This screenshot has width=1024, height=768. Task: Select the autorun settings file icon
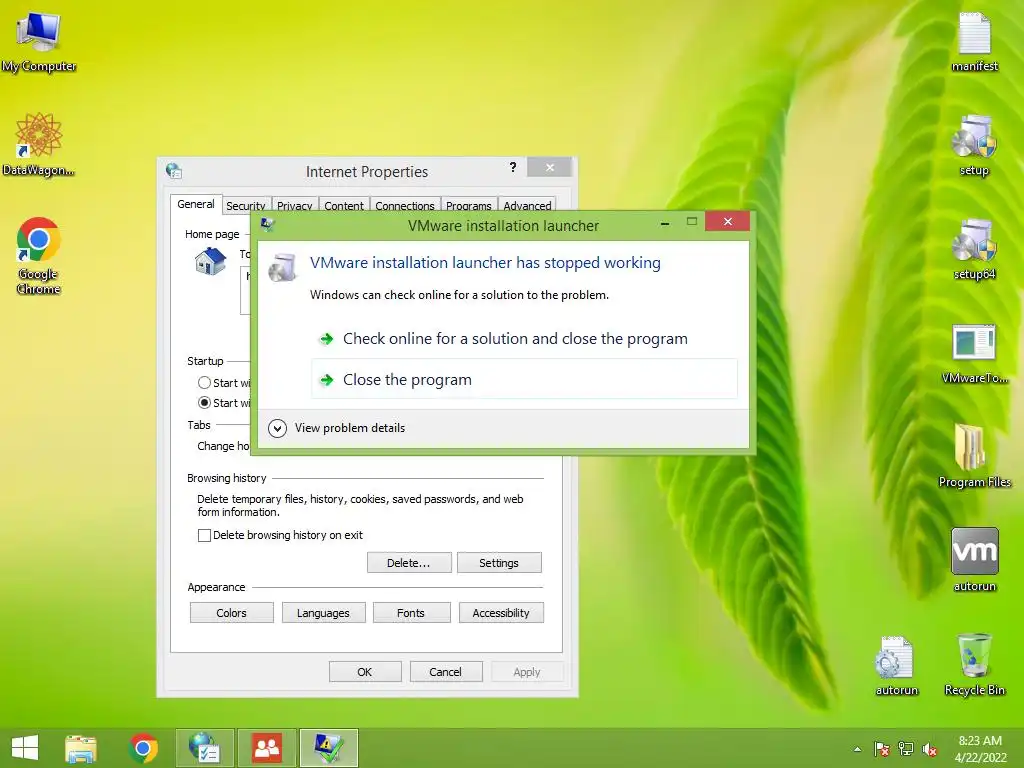point(896,665)
